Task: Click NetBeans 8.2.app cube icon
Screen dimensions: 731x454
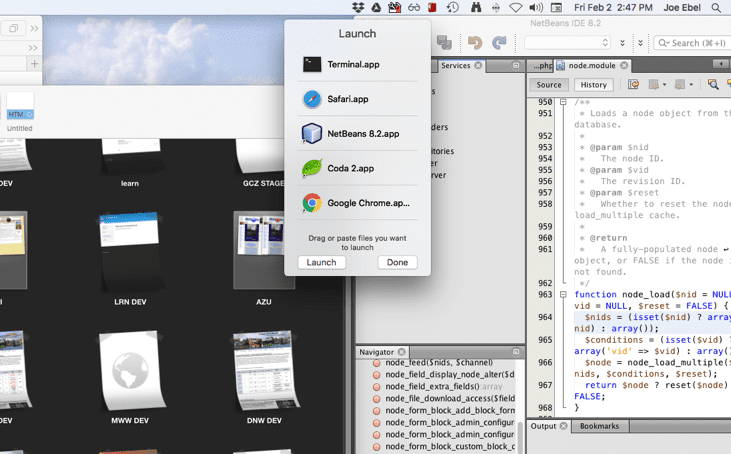Action: 312,133
